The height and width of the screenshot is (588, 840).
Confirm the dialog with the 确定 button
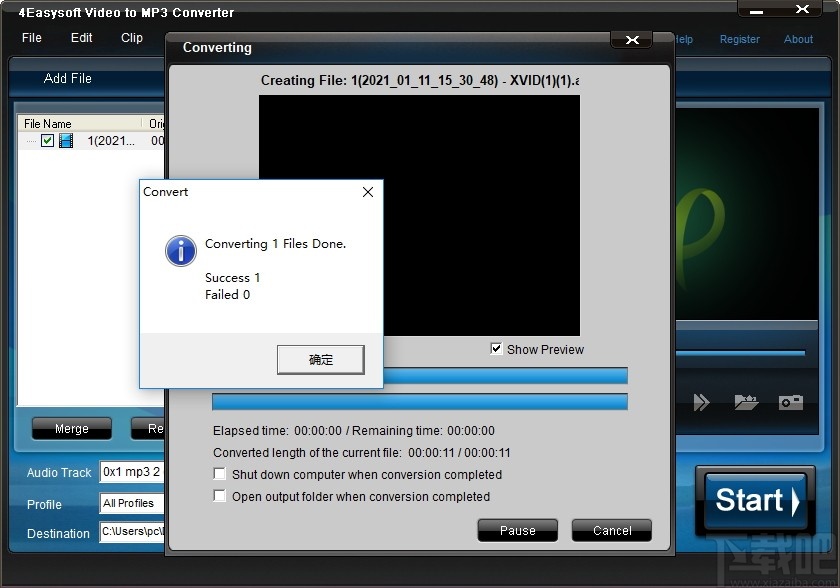(x=320, y=359)
